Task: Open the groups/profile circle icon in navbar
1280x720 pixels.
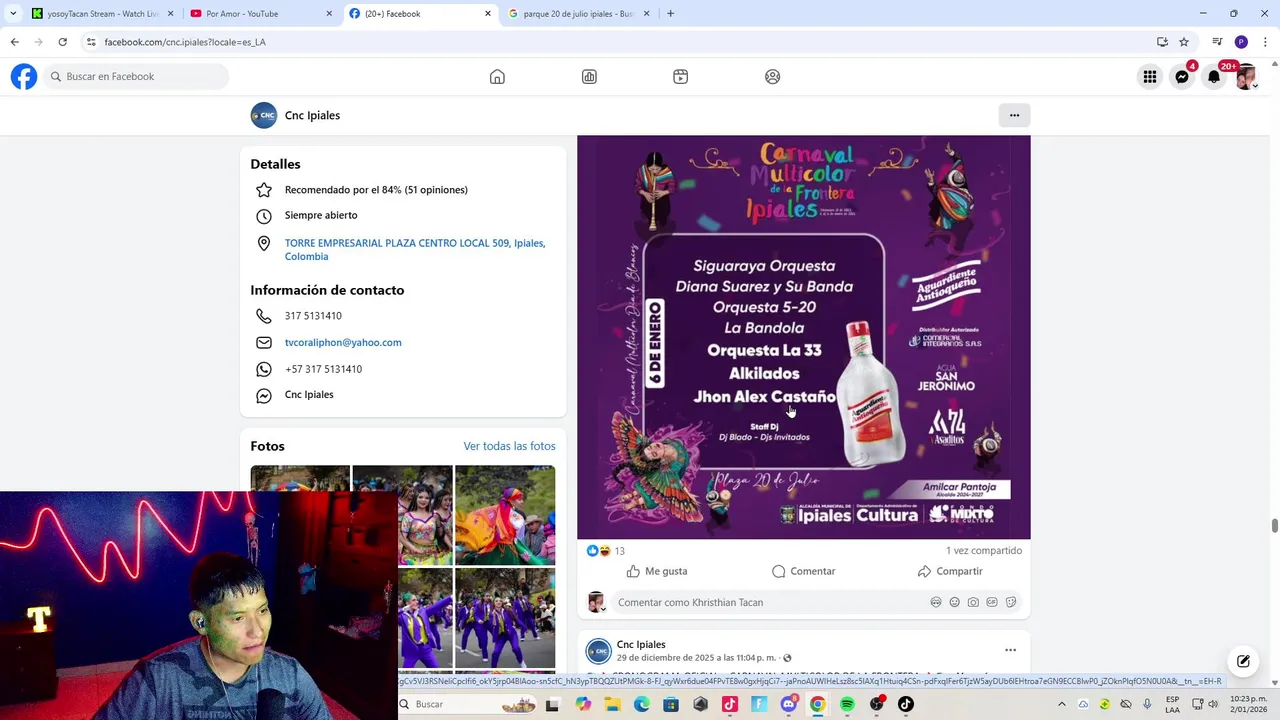Action: [773, 77]
